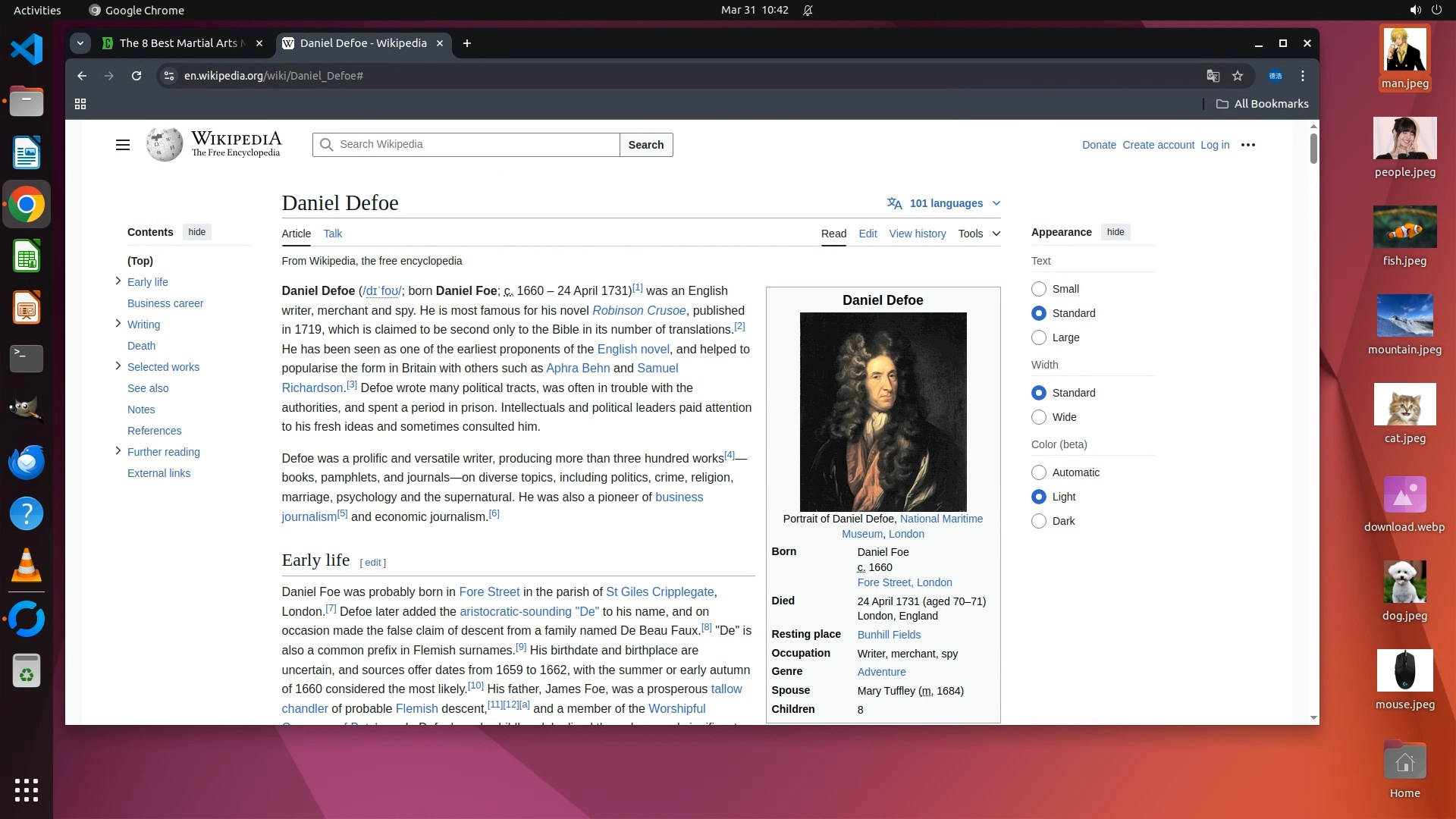Select Wide width option
The image size is (1456, 819).
[1039, 417]
